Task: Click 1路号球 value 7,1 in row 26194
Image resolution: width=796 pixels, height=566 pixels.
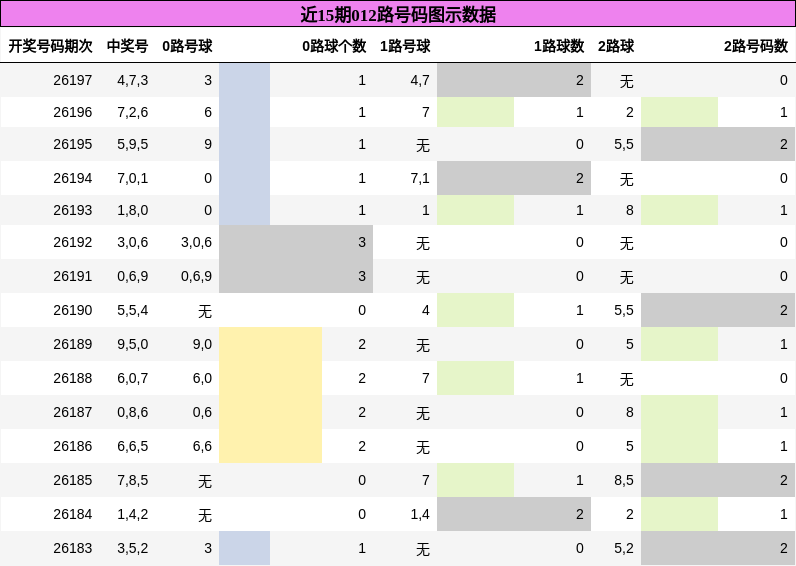Action: click(x=420, y=178)
